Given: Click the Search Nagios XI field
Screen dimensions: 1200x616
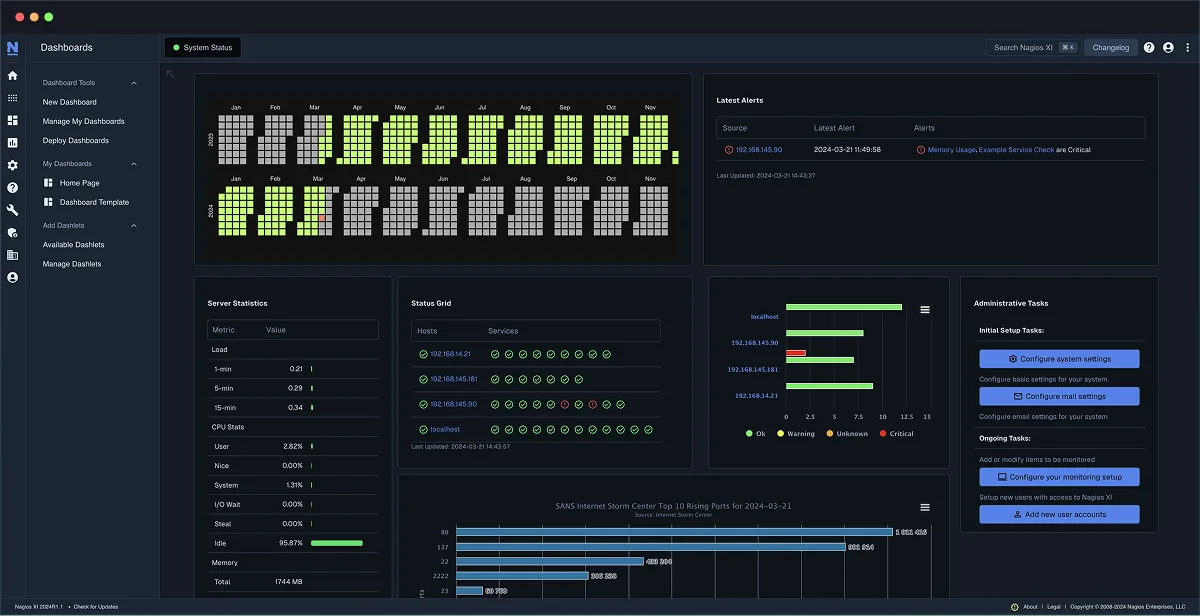Looking at the screenshot, I should [1025, 46].
